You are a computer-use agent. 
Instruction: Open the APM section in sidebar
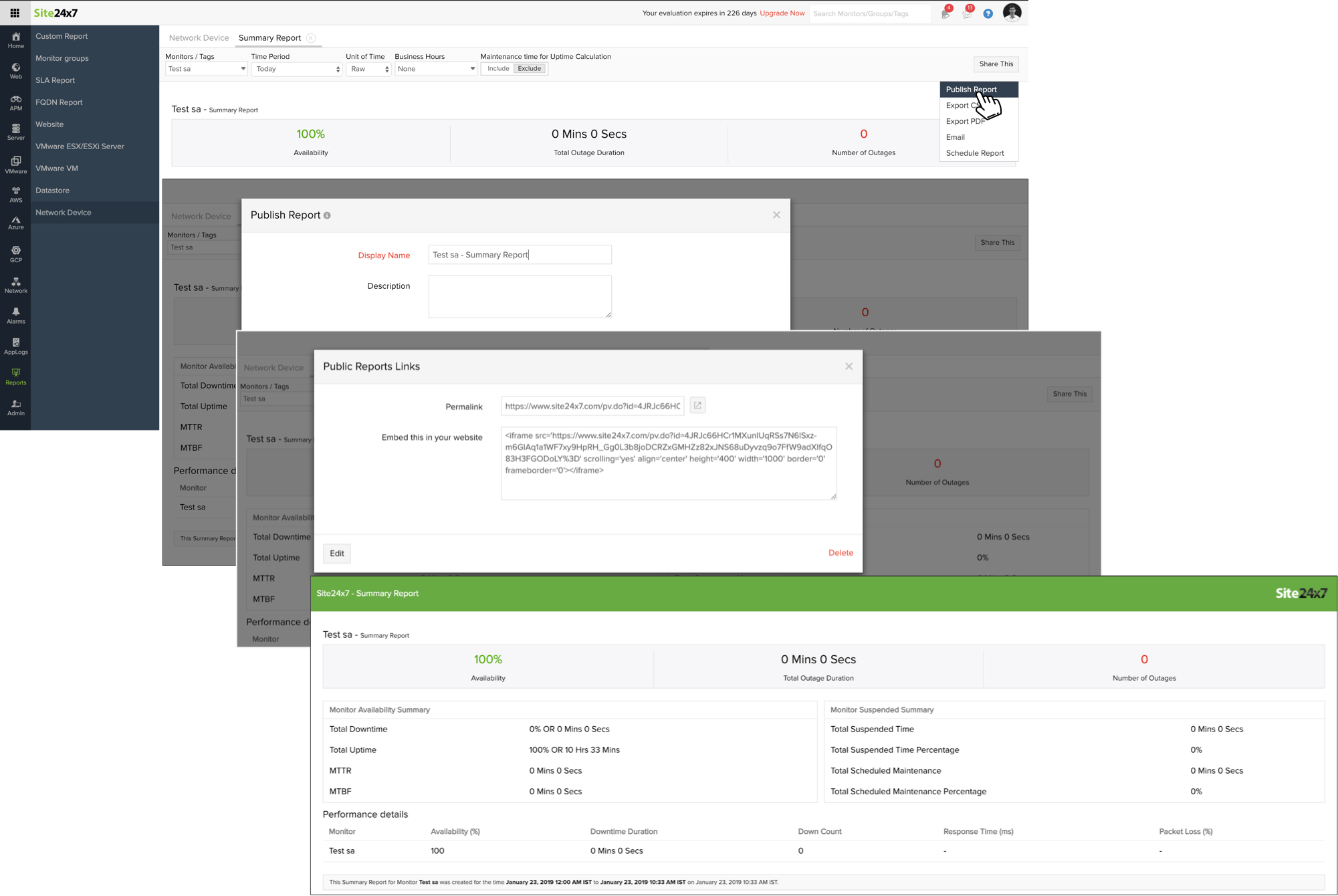[15, 102]
